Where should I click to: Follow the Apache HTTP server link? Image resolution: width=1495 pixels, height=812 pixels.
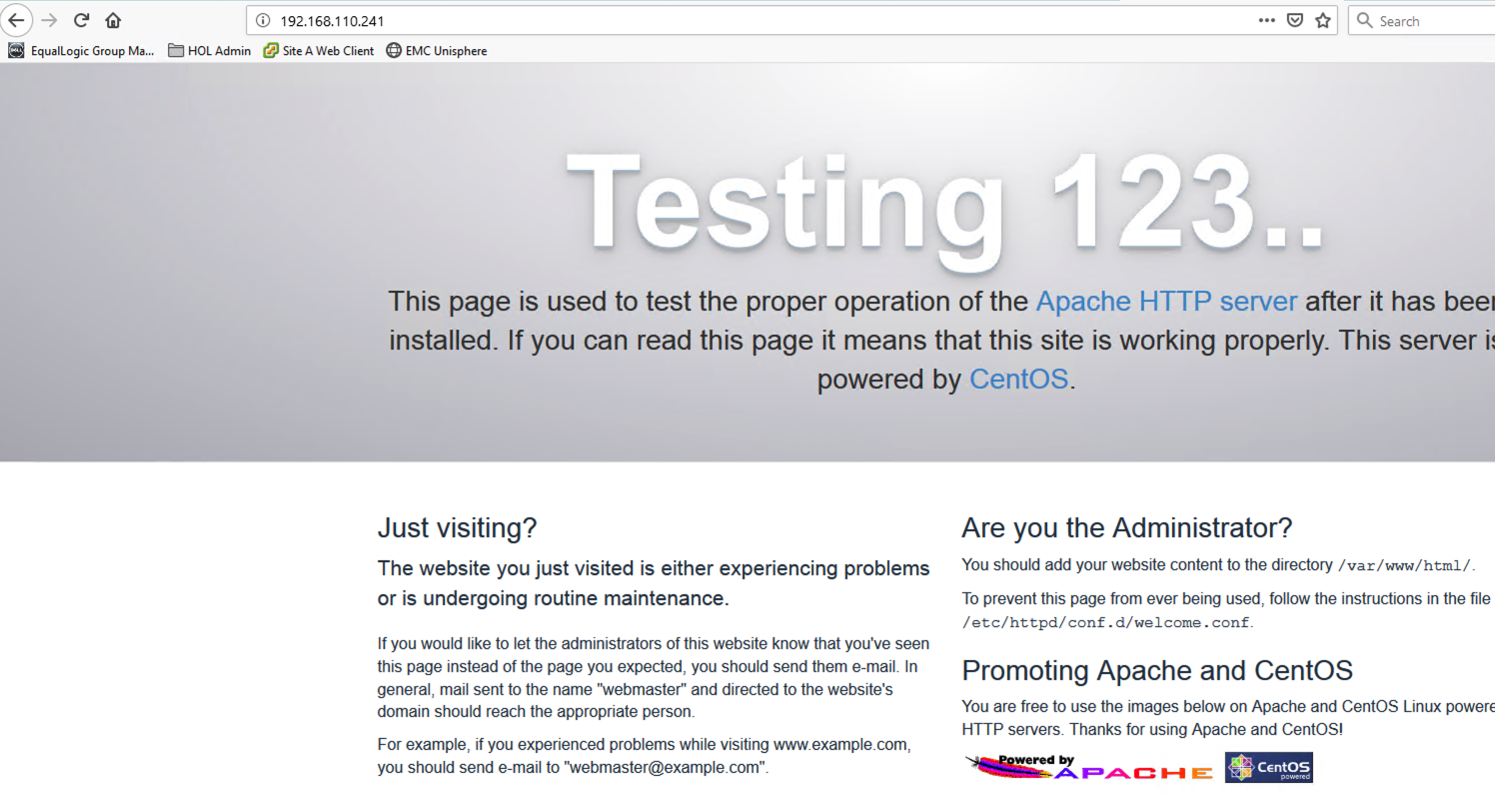pyautogui.click(x=1166, y=302)
